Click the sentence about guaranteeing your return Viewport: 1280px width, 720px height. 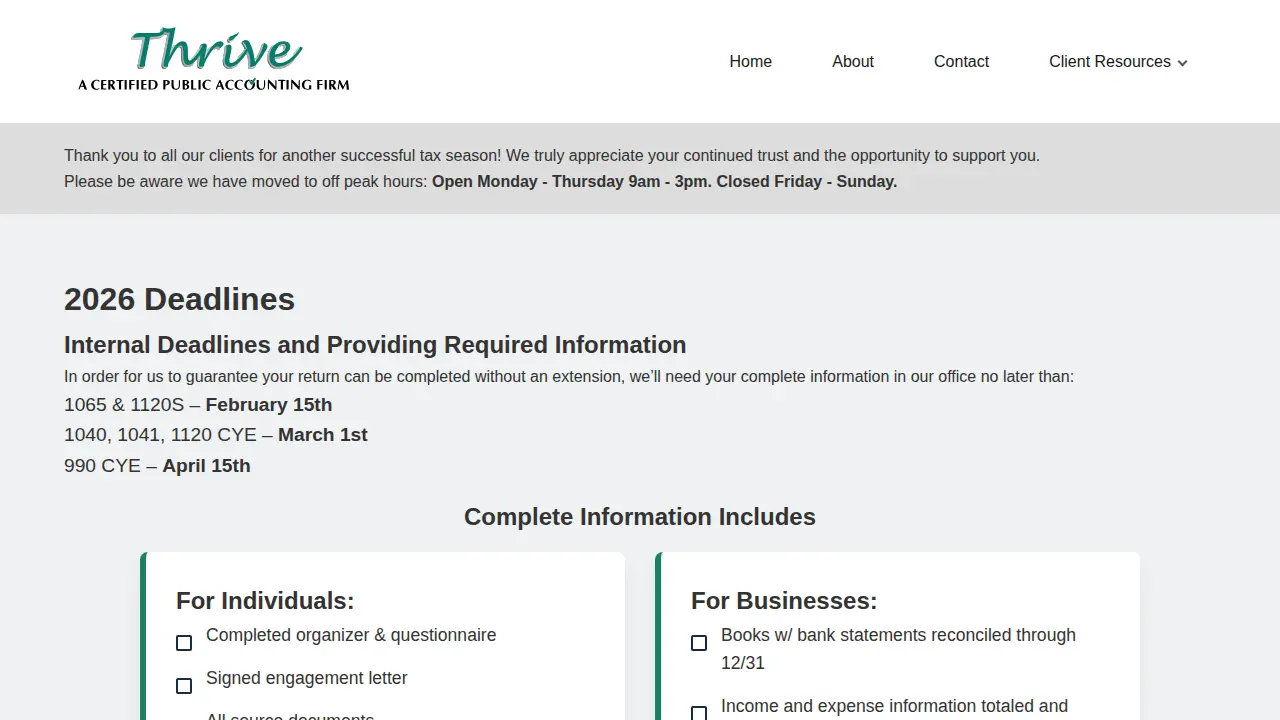pos(569,377)
